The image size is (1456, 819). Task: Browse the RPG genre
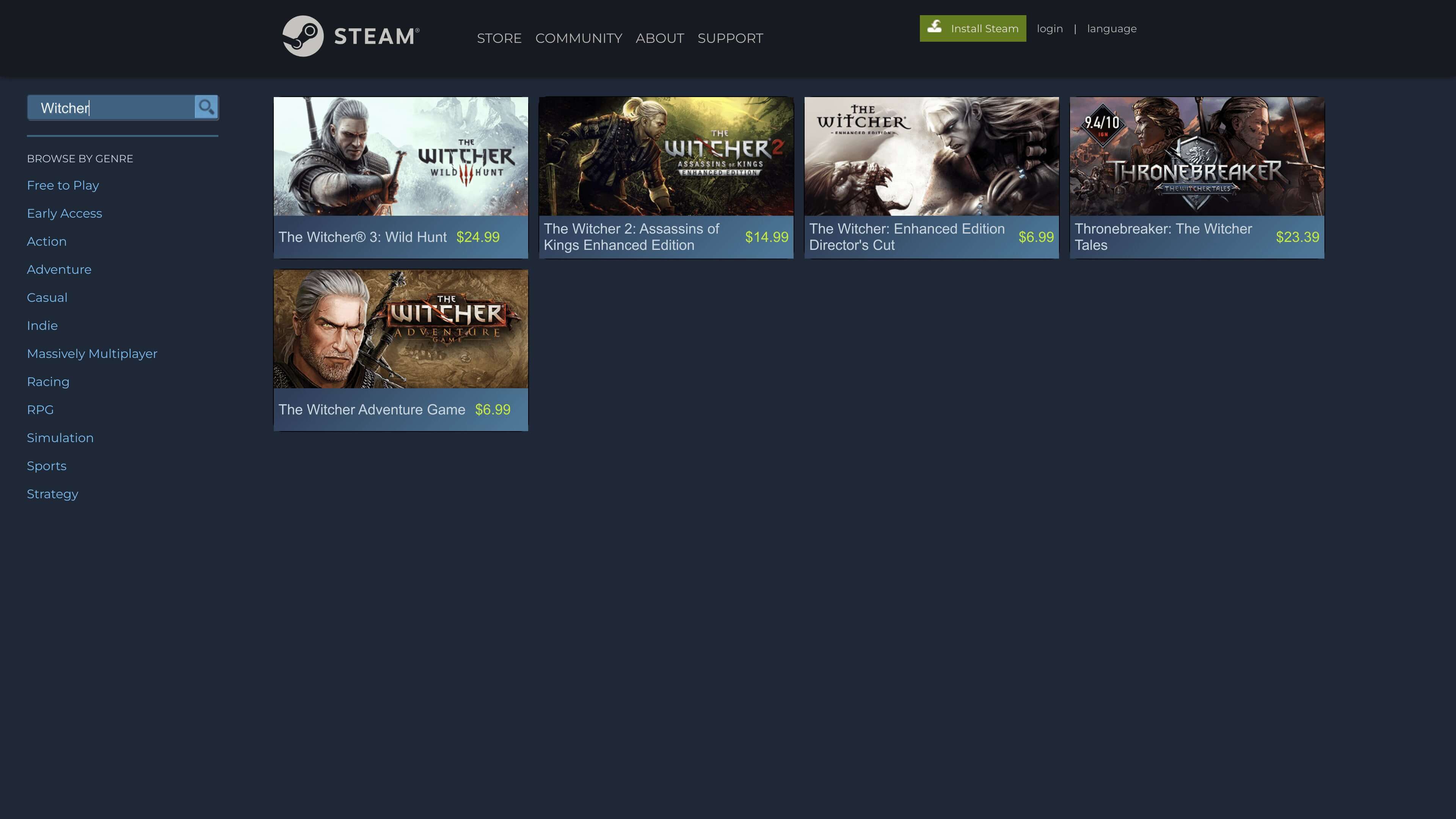(40, 410)
